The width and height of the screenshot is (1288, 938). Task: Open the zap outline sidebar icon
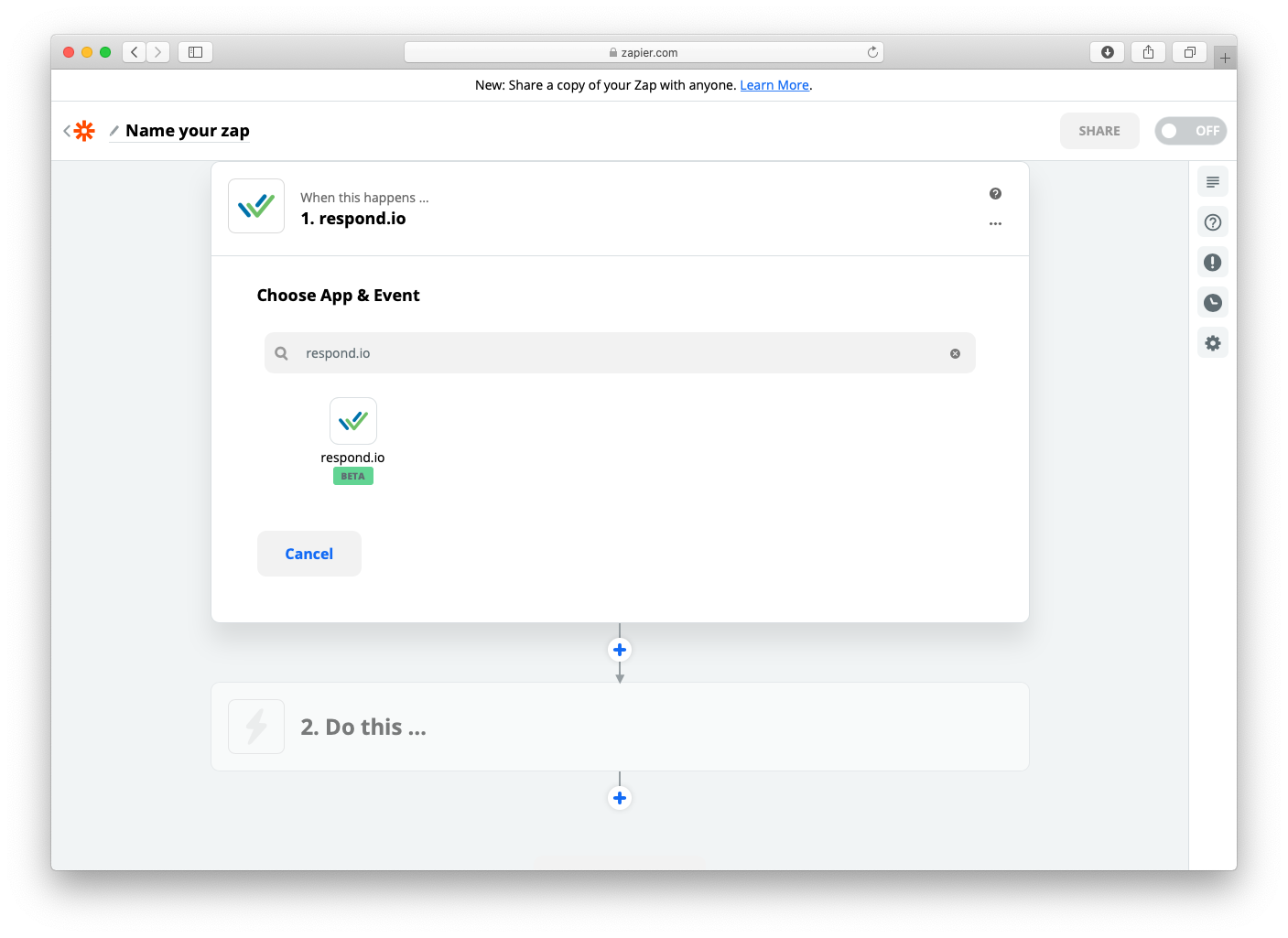tap(1213, 182)
